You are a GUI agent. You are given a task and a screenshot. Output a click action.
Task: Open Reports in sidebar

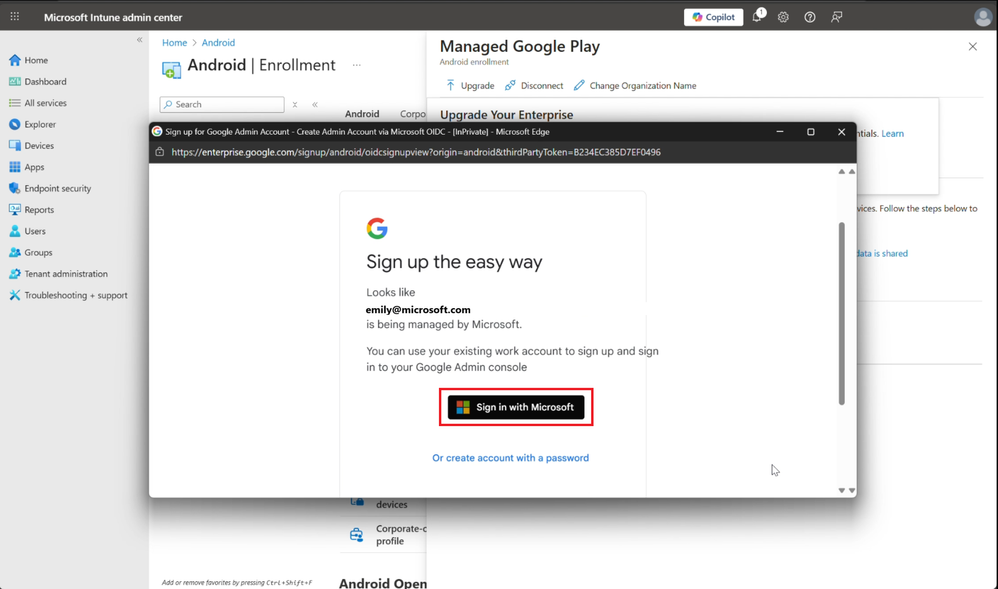(x=31, y=209)
